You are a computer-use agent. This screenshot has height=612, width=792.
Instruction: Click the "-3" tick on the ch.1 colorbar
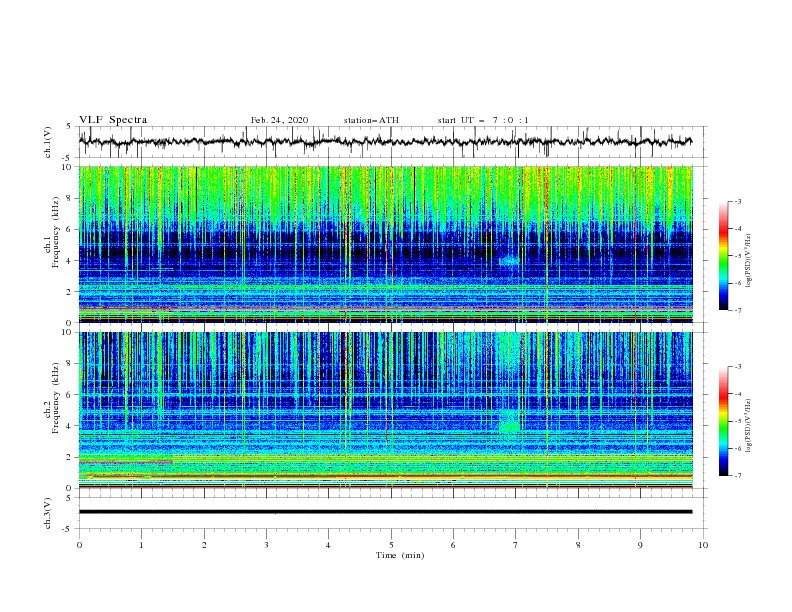pyautogui.click(x=737, y=201)
